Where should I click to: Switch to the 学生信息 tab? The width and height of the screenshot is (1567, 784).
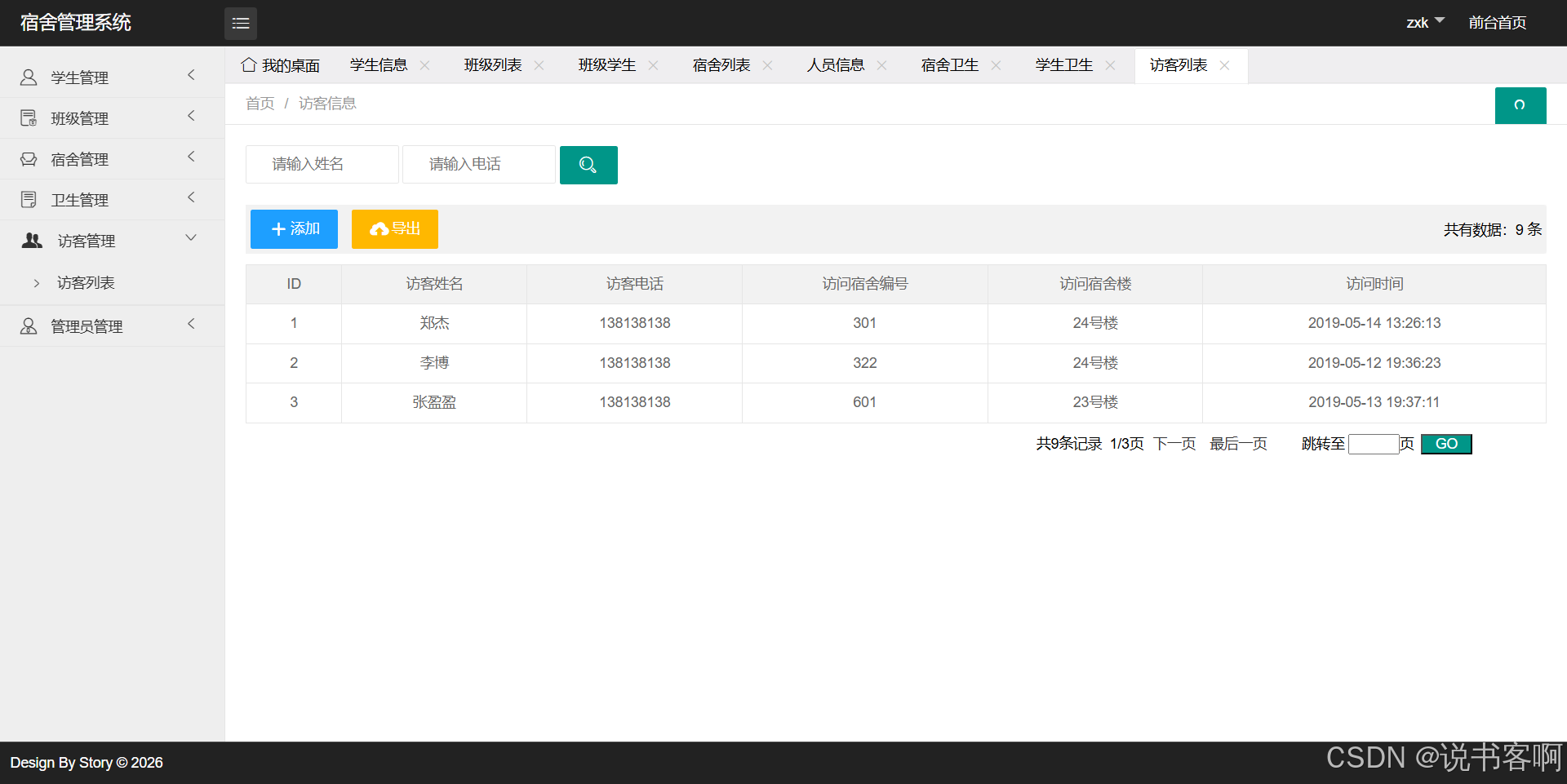click(379, 65)
